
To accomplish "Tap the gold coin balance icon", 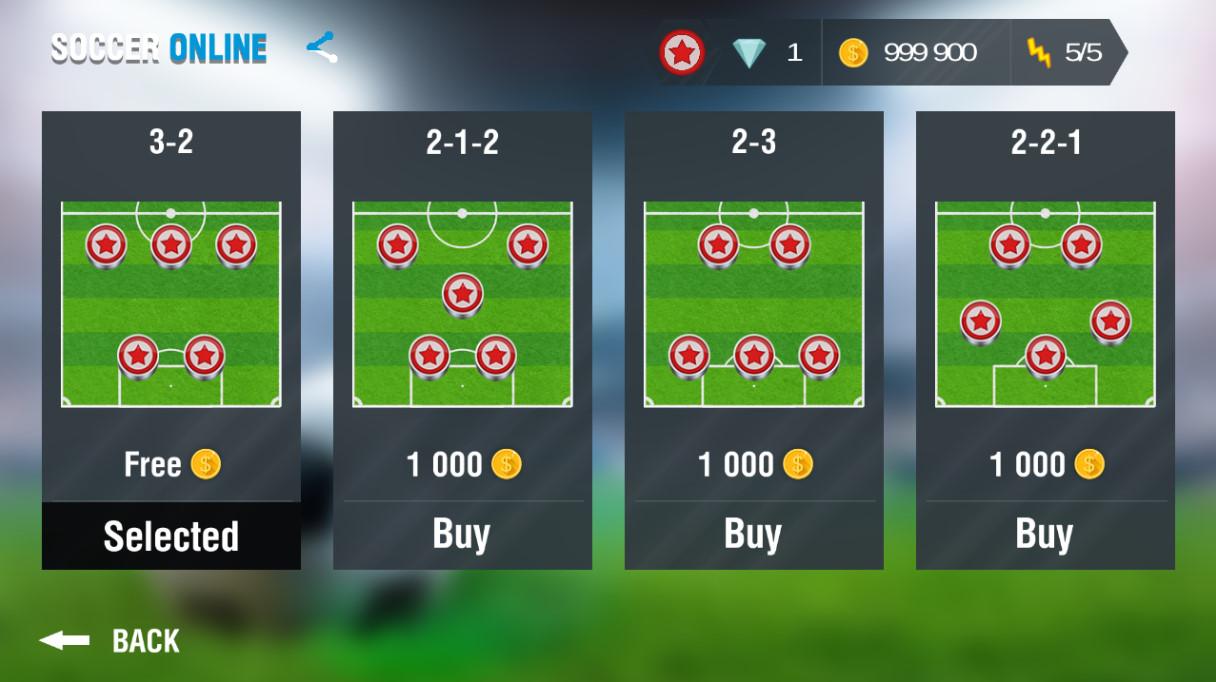I will point(853,52).
